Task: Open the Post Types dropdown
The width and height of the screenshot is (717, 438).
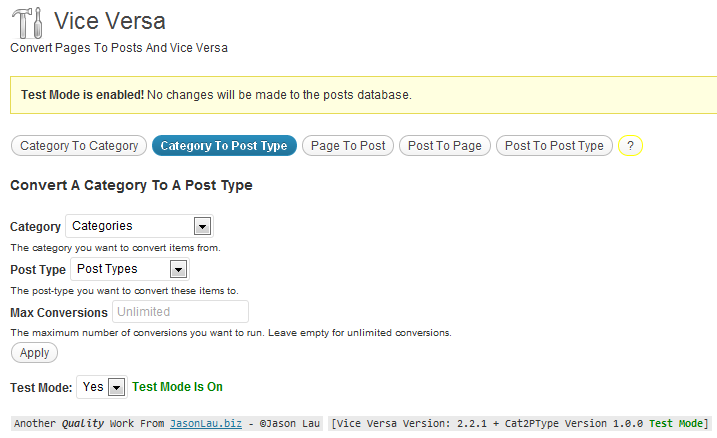Action: tap(130, 269)
